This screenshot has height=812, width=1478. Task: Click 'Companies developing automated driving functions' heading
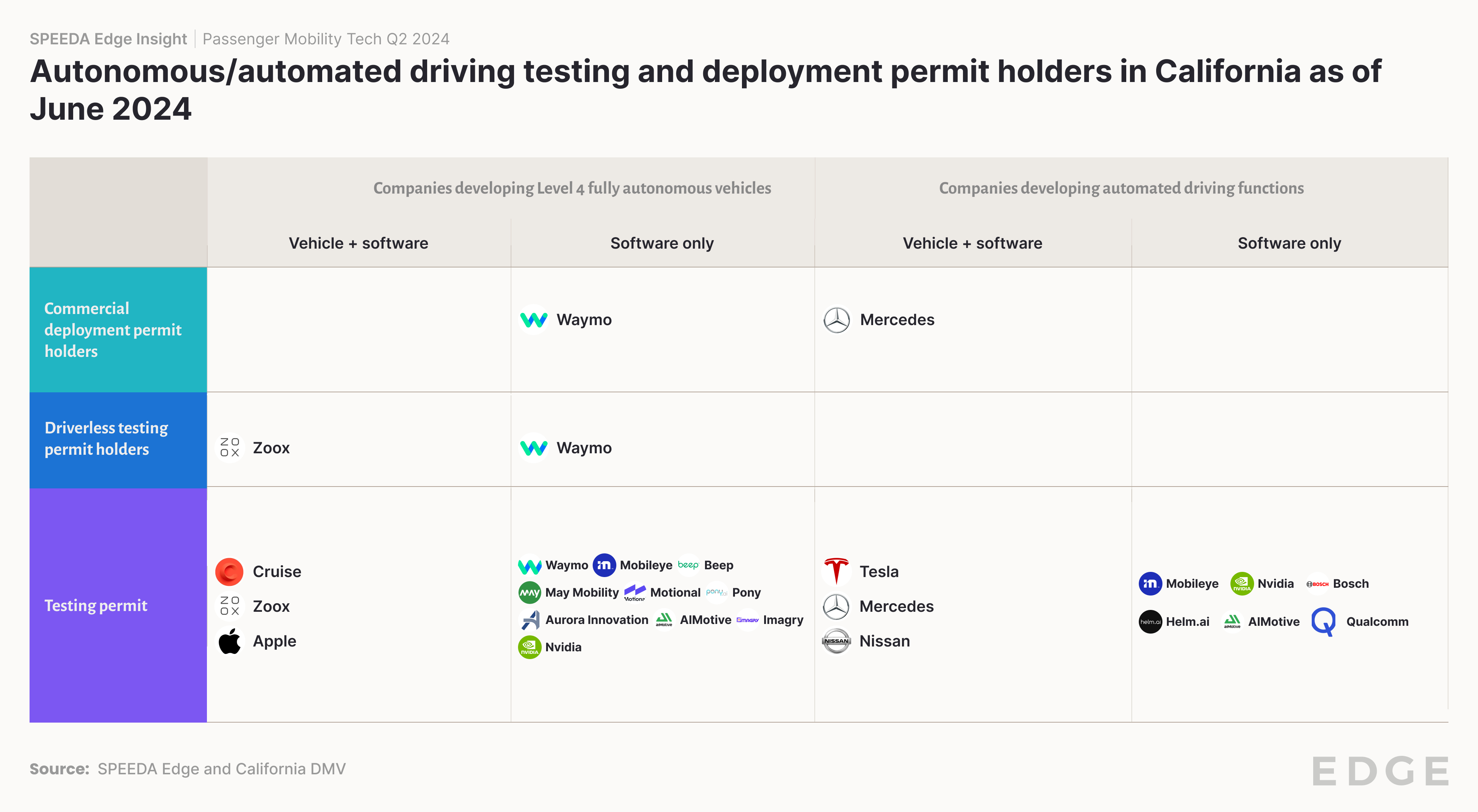[x=1121, y=188]
